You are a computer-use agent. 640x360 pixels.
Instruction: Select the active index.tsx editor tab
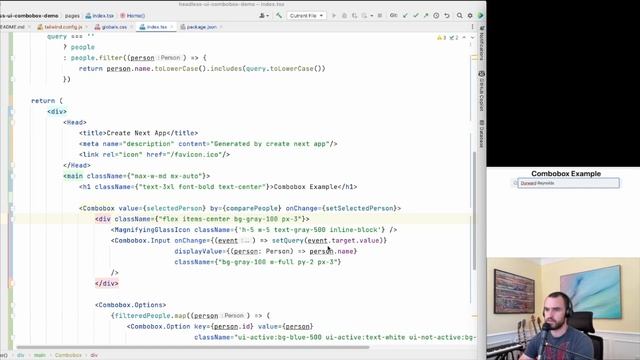[155, 27]
